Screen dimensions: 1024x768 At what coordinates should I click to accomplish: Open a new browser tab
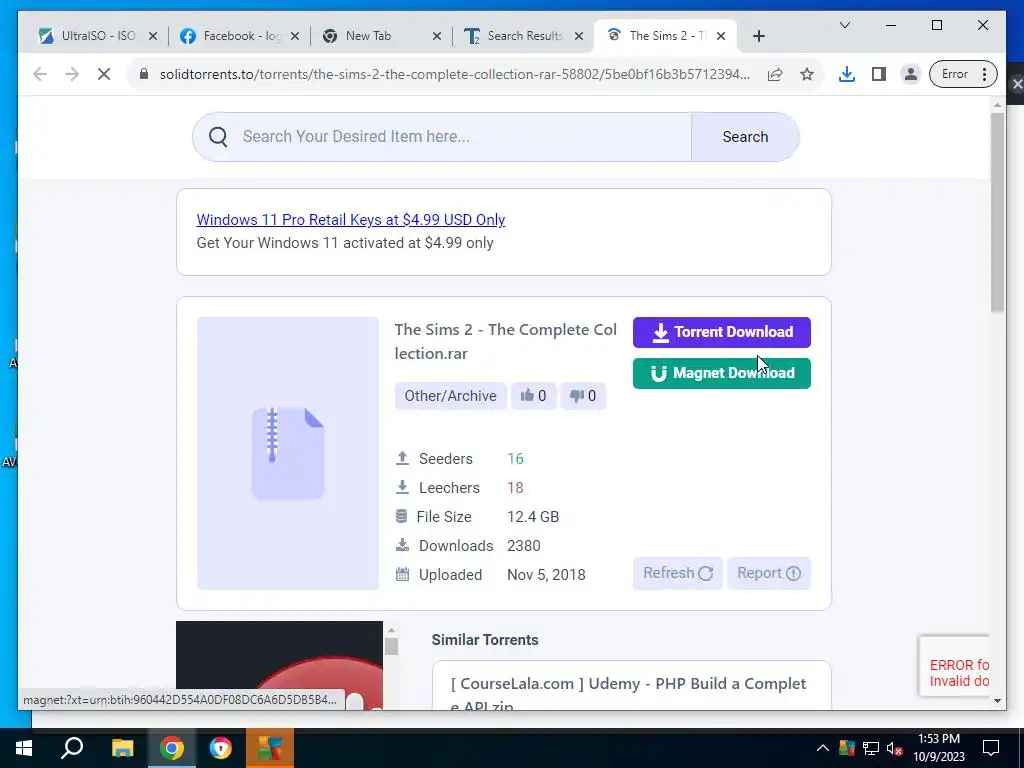click(758, 36)
